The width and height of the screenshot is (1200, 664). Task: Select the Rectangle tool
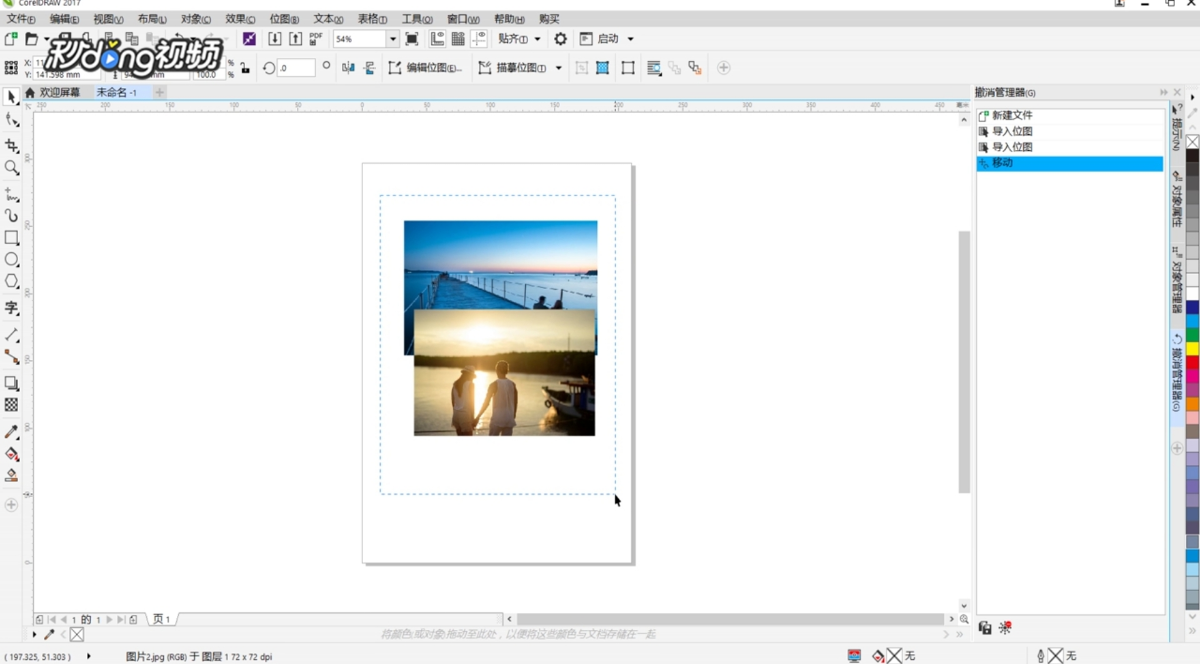[11, 238]
